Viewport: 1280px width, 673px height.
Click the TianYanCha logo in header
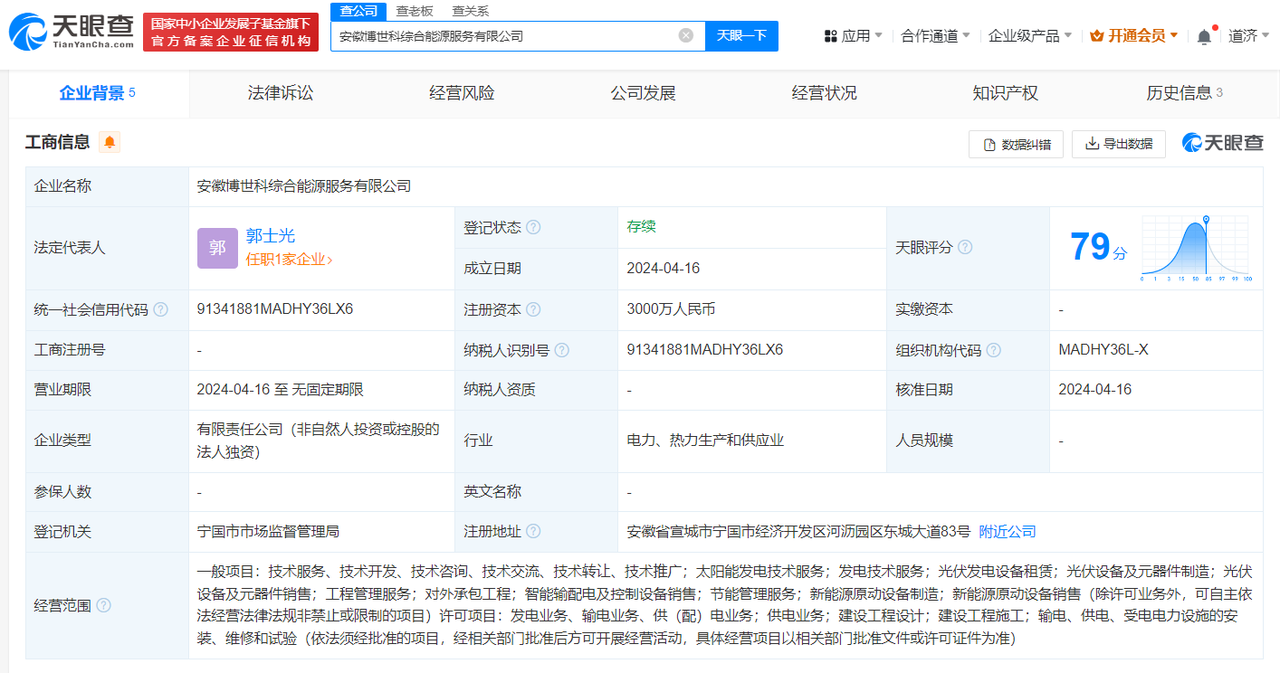(x=71, y=32)
